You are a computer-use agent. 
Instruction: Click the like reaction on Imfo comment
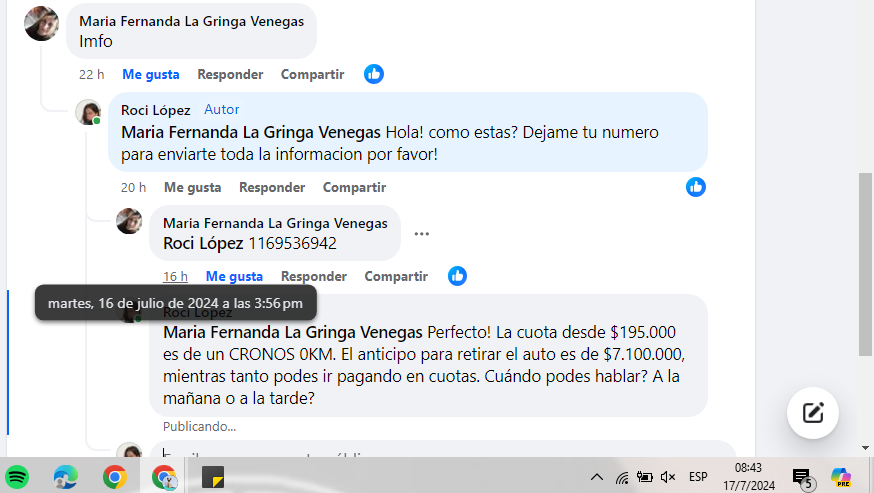click(373, 74)
